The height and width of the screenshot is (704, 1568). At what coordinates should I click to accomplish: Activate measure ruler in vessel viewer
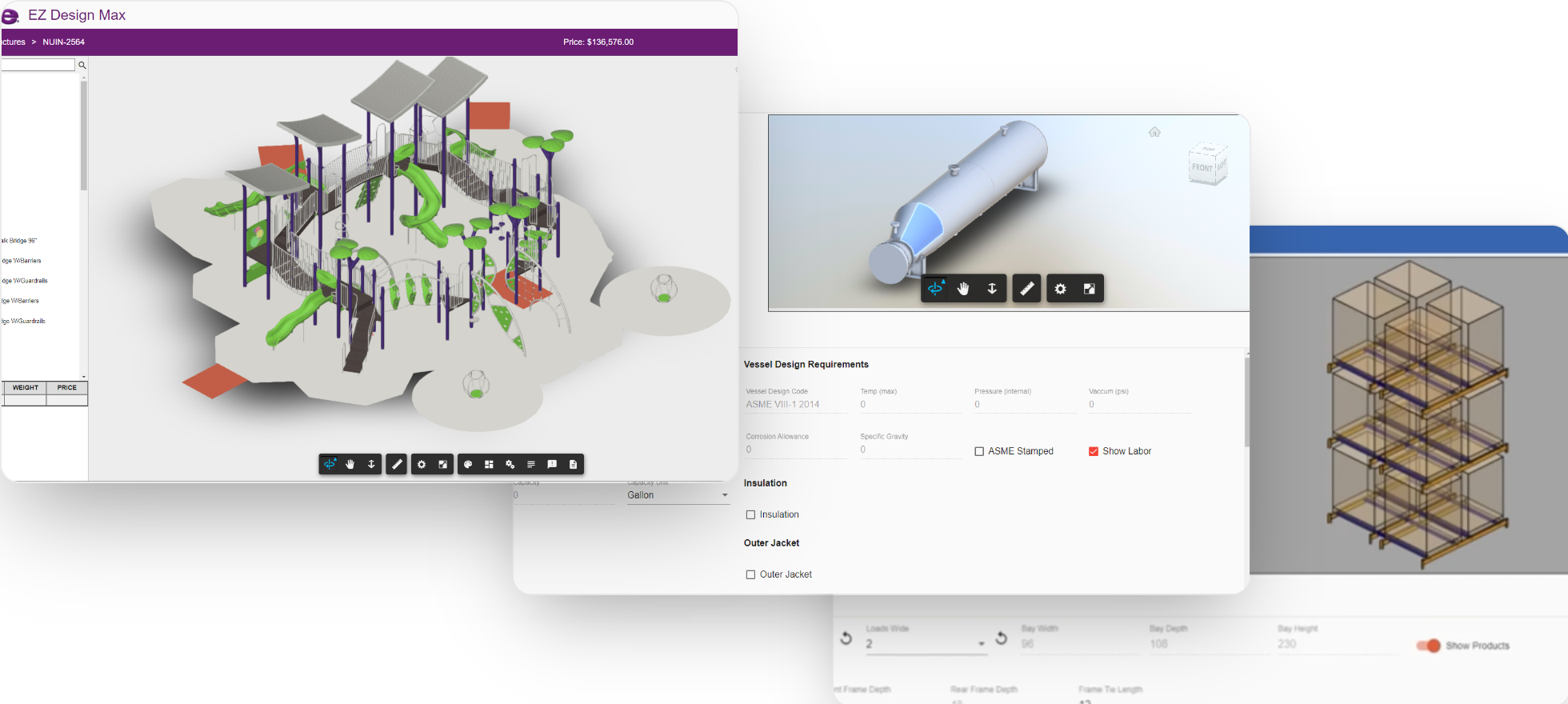point(1027,289)
